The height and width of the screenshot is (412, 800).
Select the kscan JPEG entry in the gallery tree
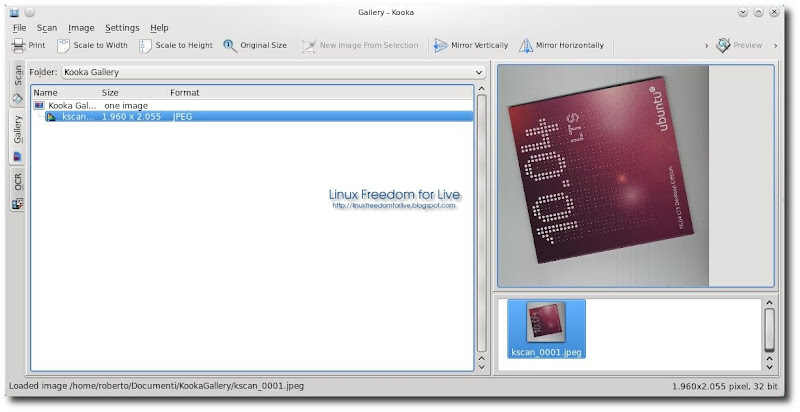pos(78,117)
